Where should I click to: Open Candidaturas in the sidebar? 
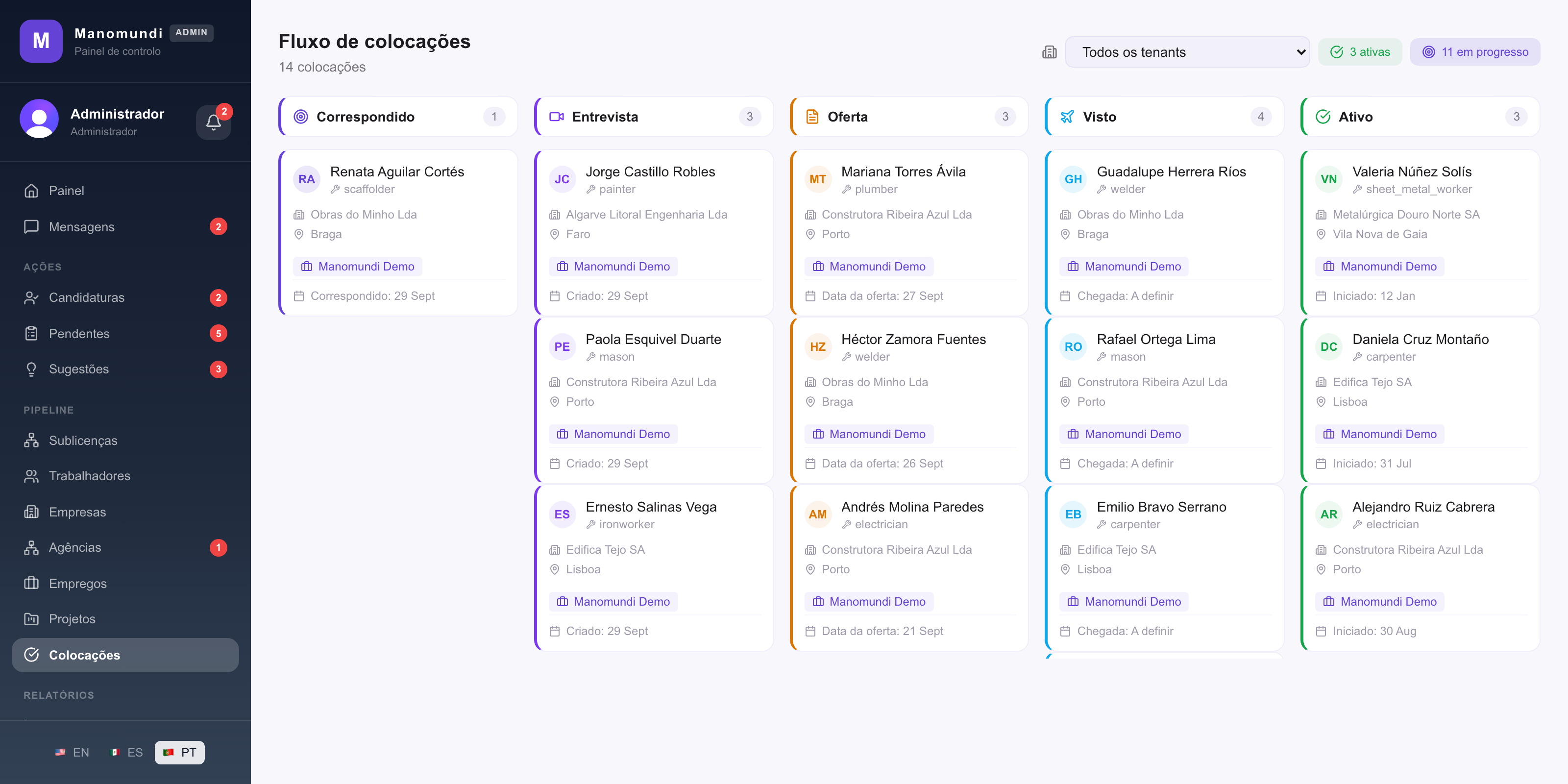click(x=125, y=297)
